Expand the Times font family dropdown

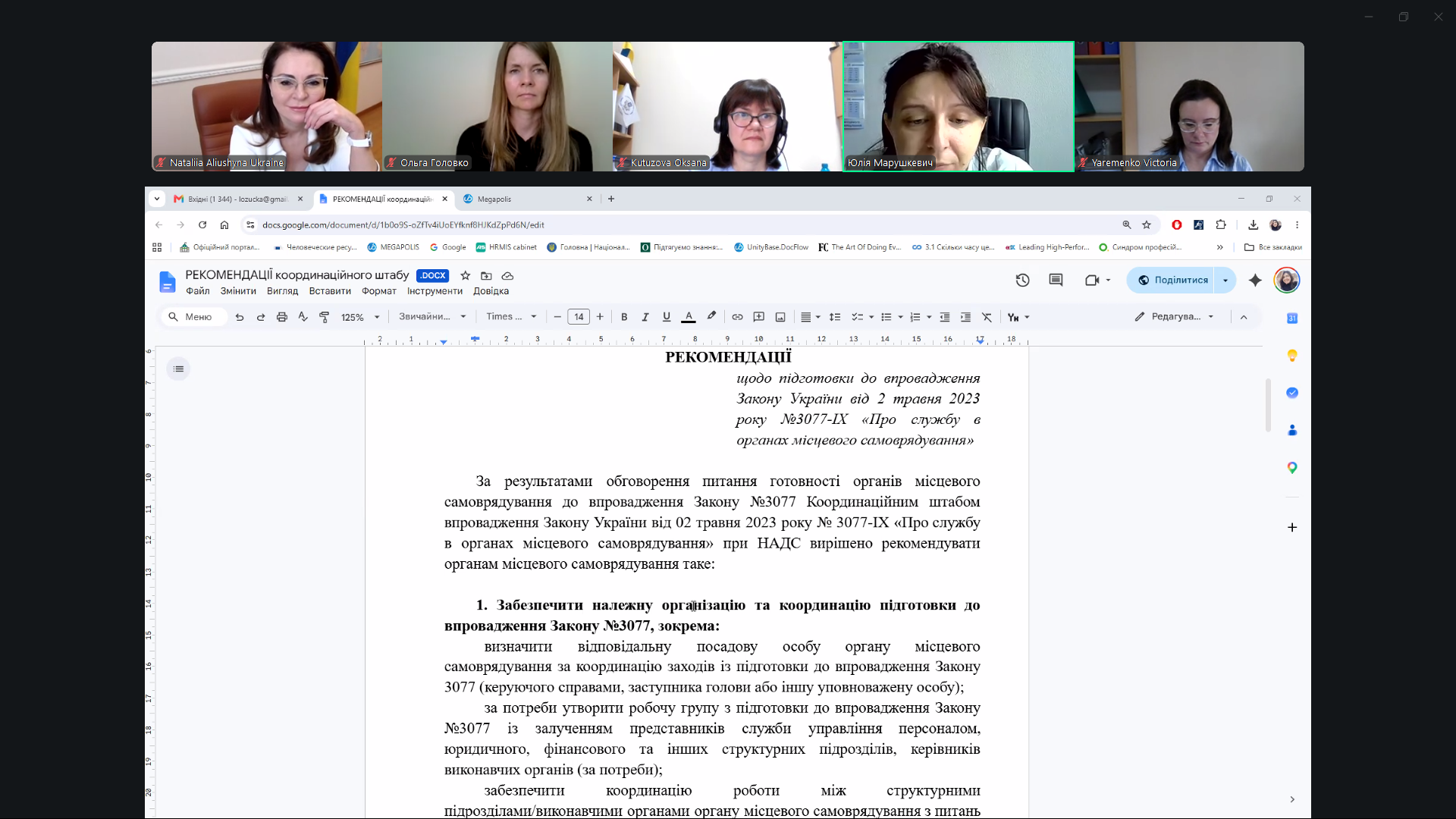(512, 317)
